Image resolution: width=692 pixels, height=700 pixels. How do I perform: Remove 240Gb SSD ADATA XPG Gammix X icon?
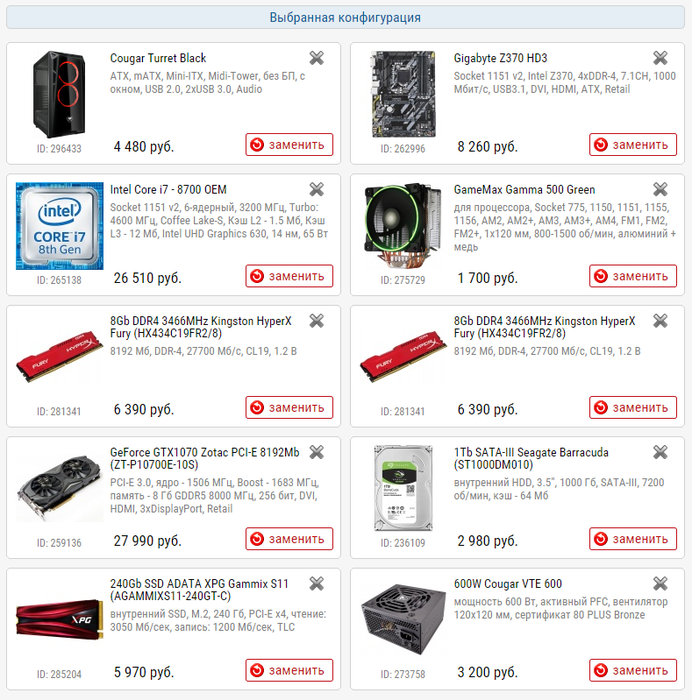tap(317, 583)
